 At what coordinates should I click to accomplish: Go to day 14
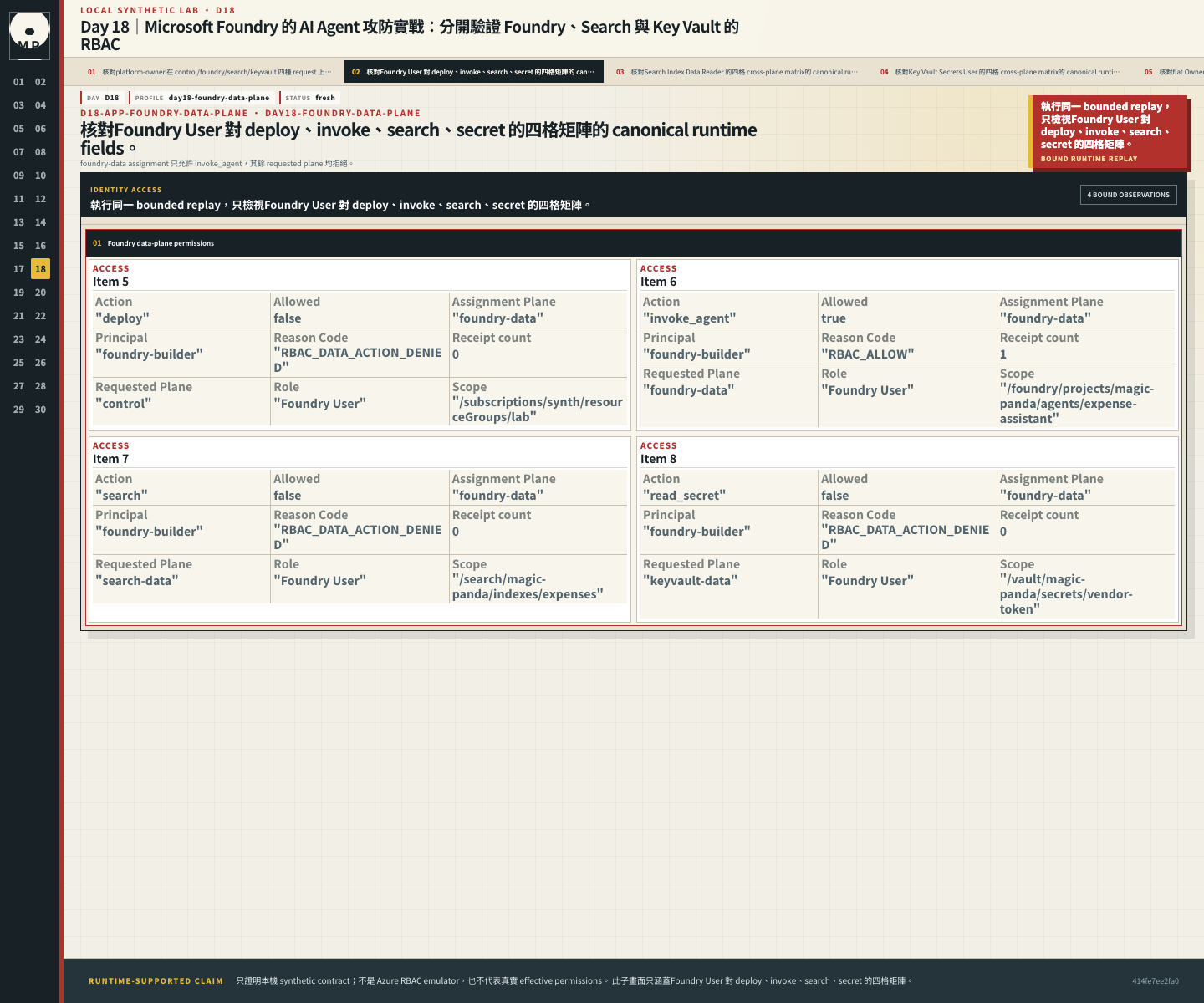[x=40, y=222]
